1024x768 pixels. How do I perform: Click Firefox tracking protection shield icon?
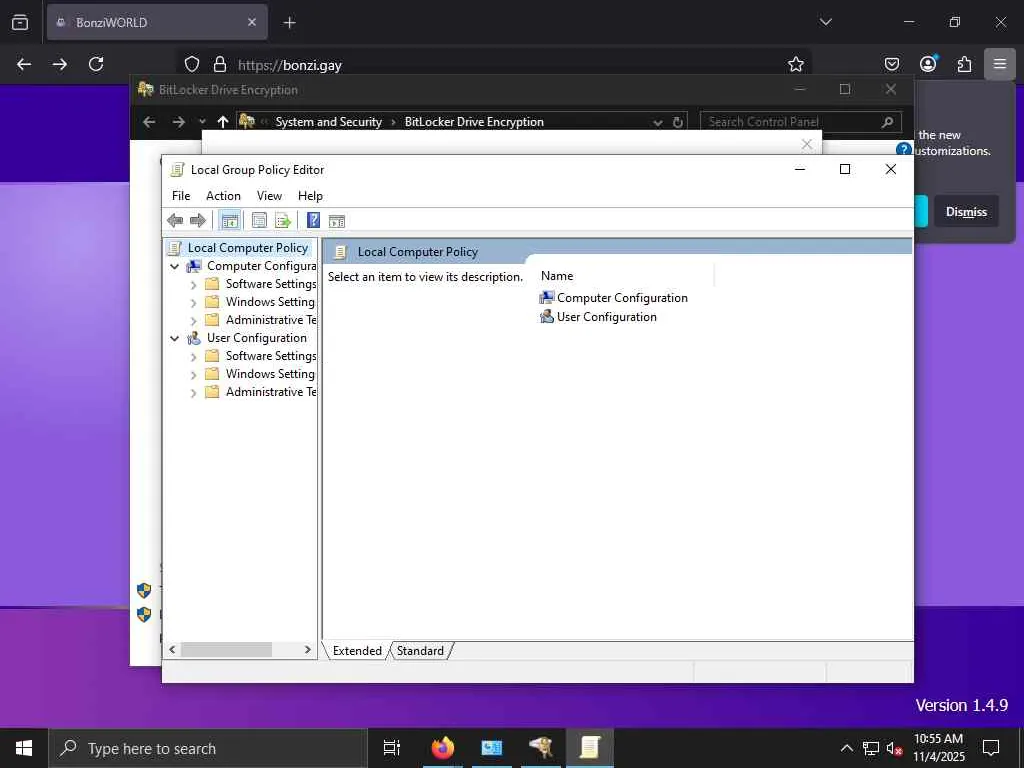pos(191,64)
